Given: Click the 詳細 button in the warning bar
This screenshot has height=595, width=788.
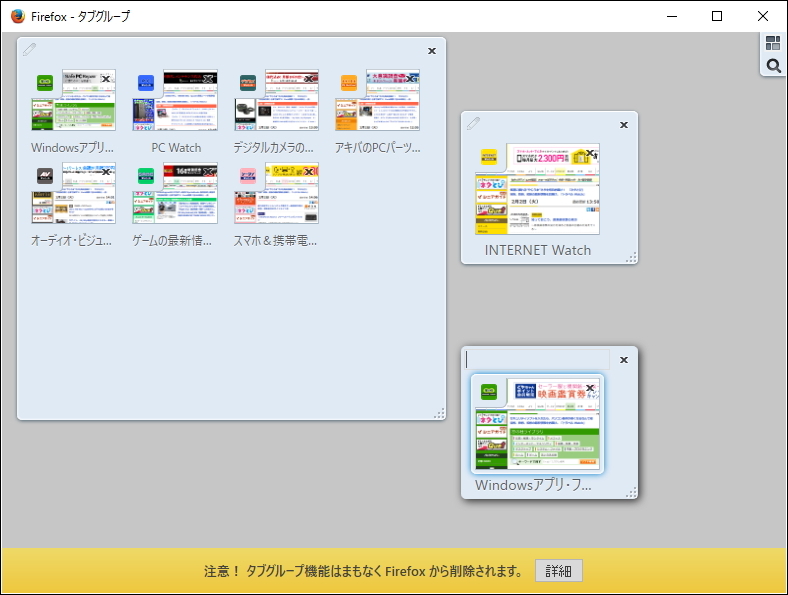Looking at the screenshot, I should click(559, 571).
